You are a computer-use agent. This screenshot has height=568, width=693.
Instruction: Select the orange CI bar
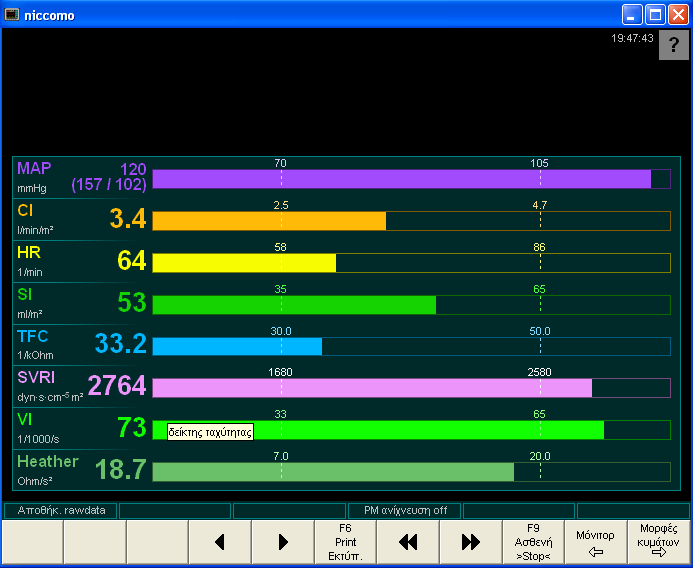tap(411, 221)
